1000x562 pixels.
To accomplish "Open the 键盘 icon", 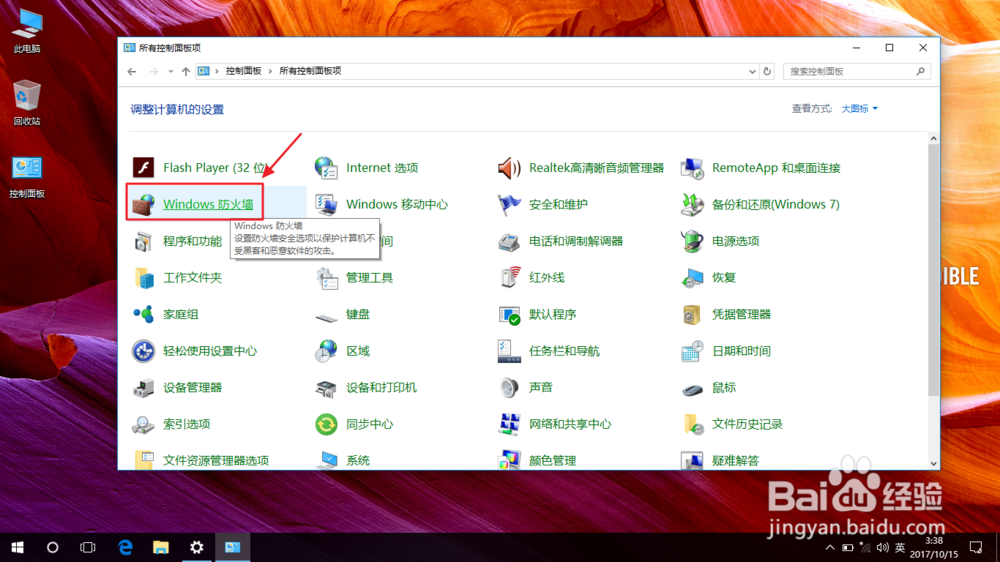I will point(326,316).
